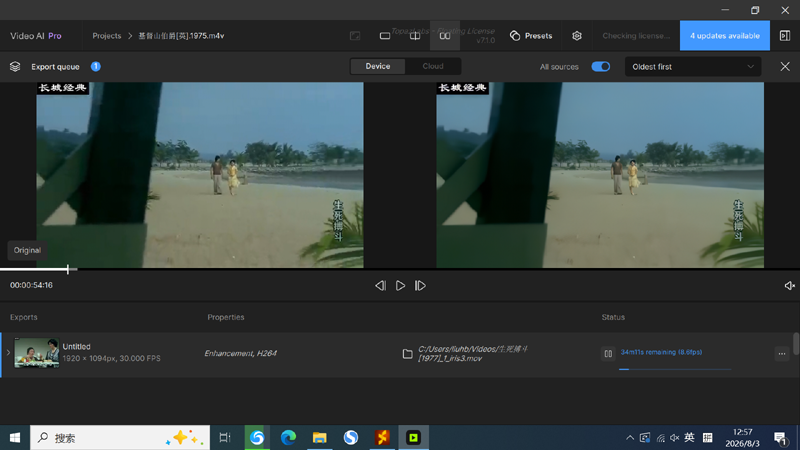Click the export queue count badge
This screenshot has height=450, width=800.
pos(95,66)
